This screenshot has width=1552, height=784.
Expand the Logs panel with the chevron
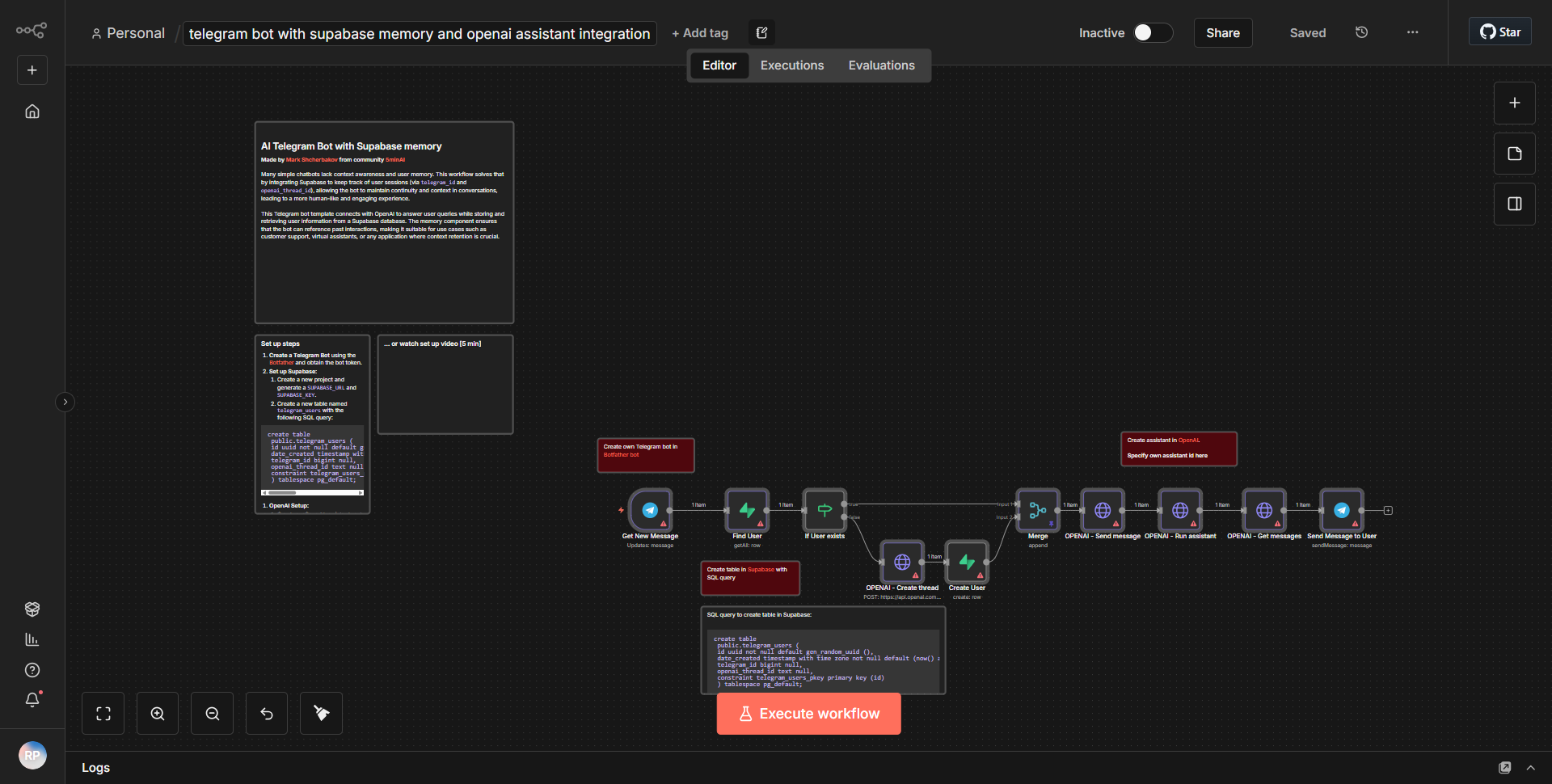1530,768
